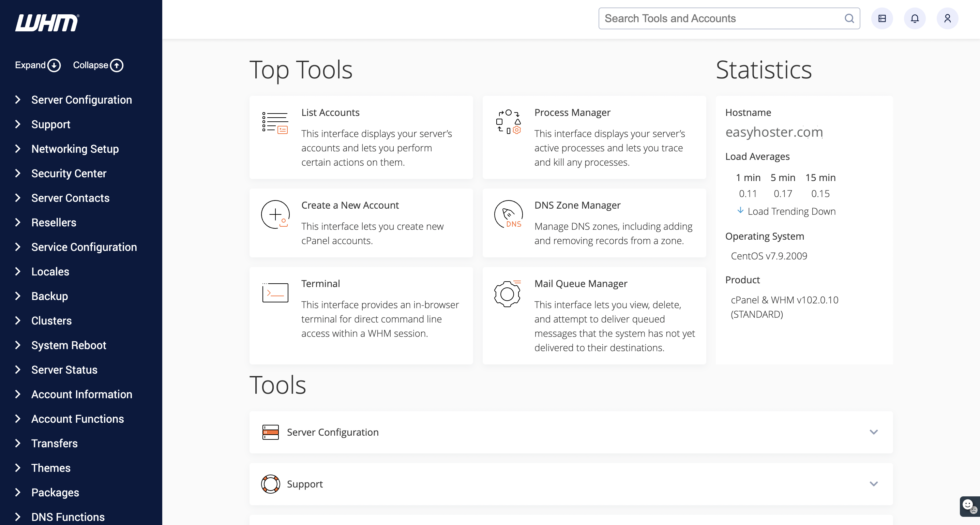This screenshot has height=525, width=980.
Task: Open Account Functions in sidebar menu
Action: [77, 419]
